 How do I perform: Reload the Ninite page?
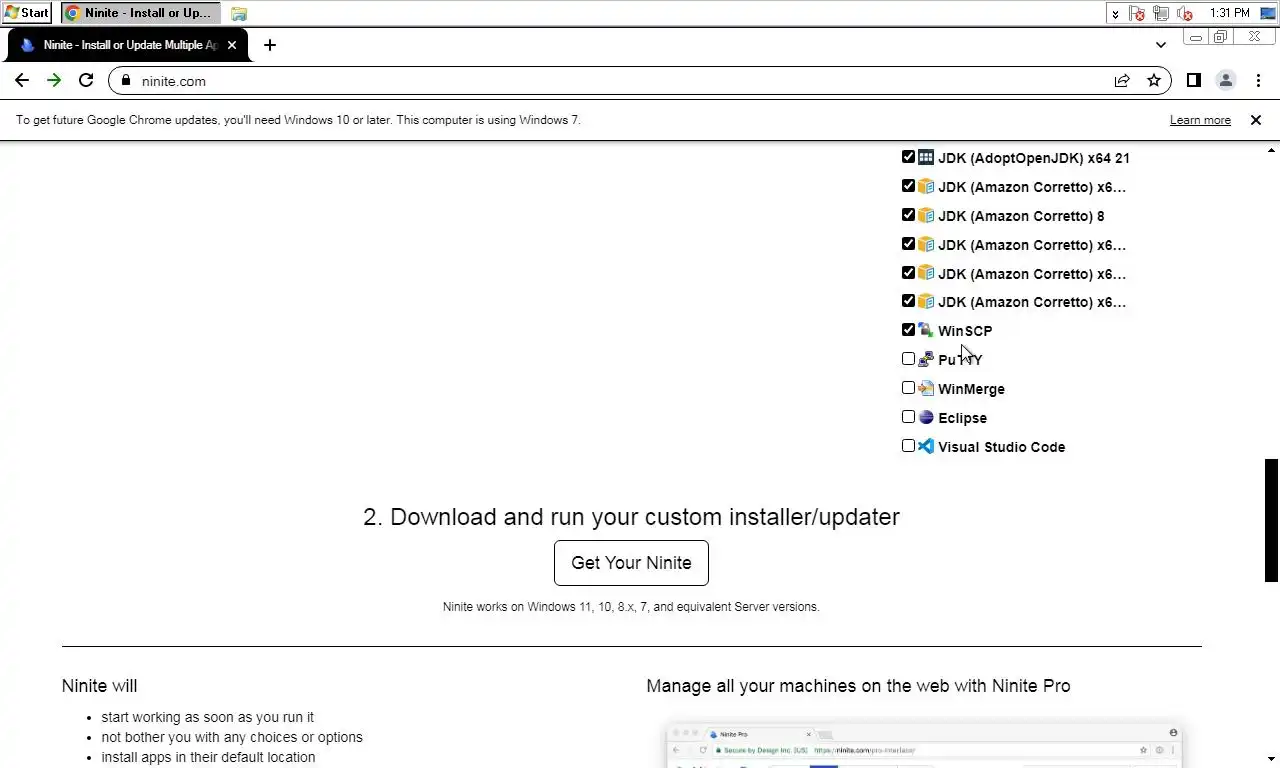86,80
